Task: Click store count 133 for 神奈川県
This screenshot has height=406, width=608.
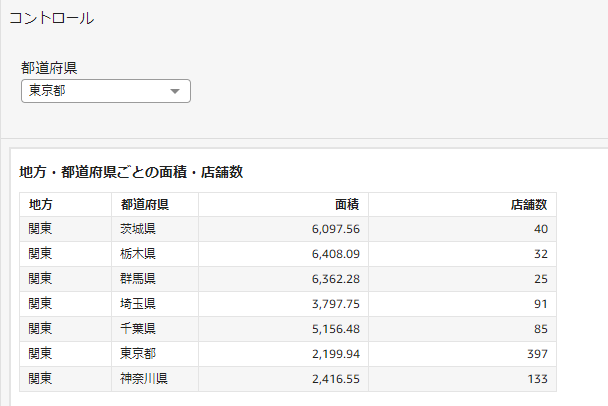Action: coord(537,379)
